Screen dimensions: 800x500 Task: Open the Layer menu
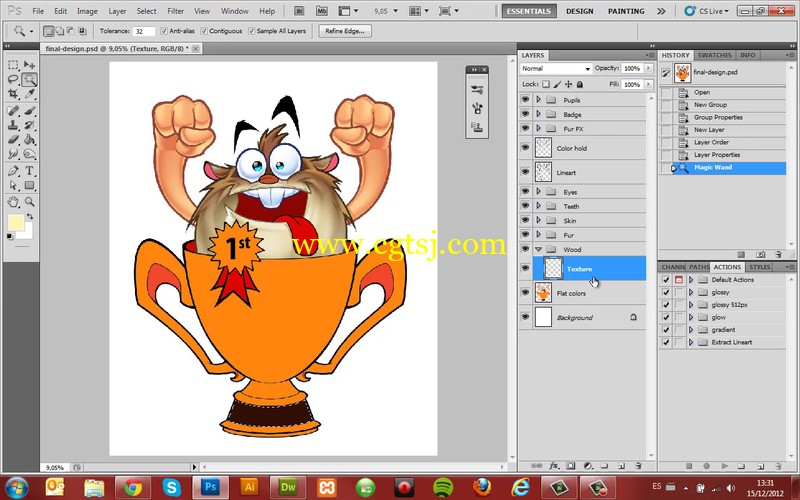[x=117, y=11]
